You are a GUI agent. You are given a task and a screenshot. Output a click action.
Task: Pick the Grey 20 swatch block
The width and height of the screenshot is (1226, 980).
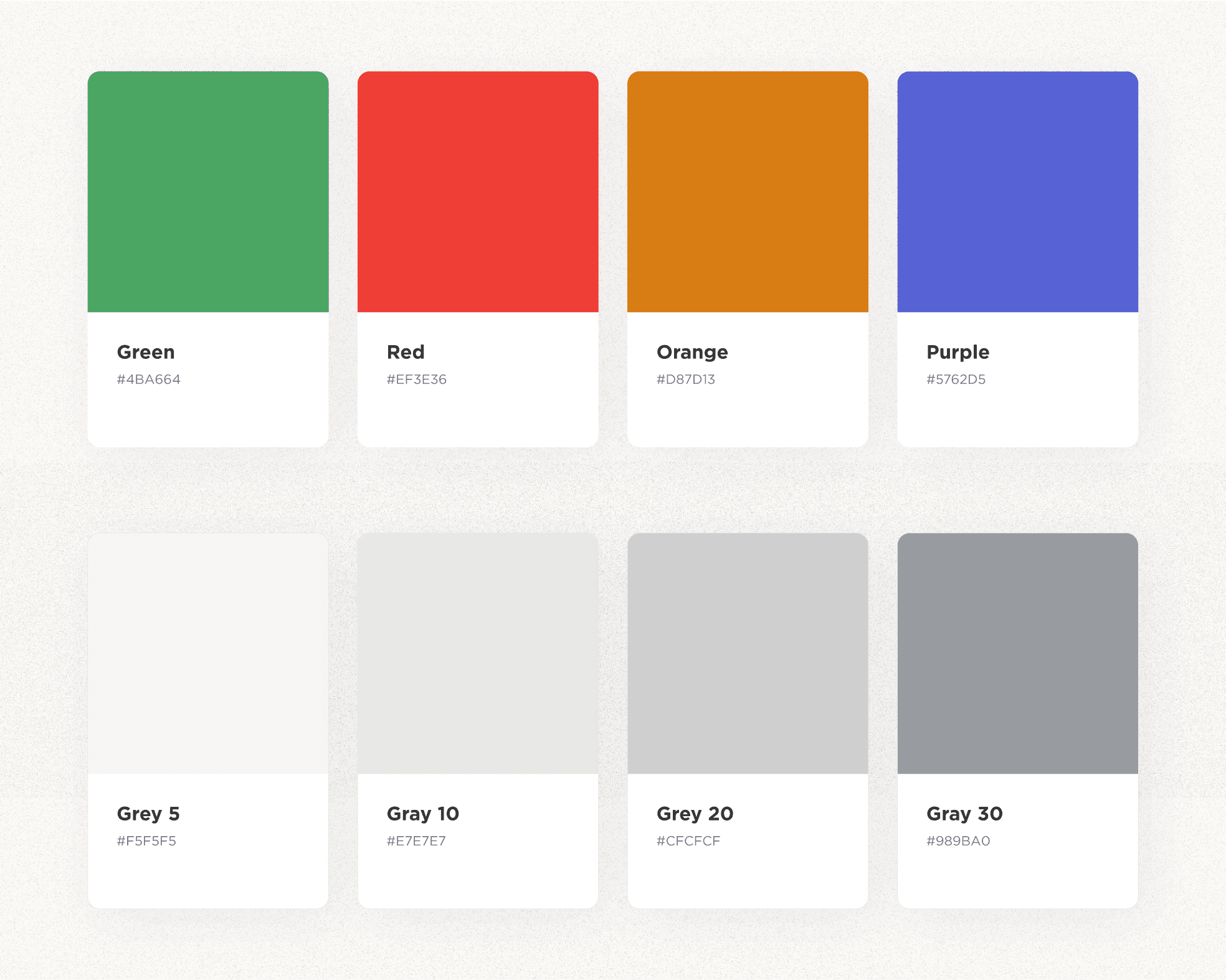[748, 653]
